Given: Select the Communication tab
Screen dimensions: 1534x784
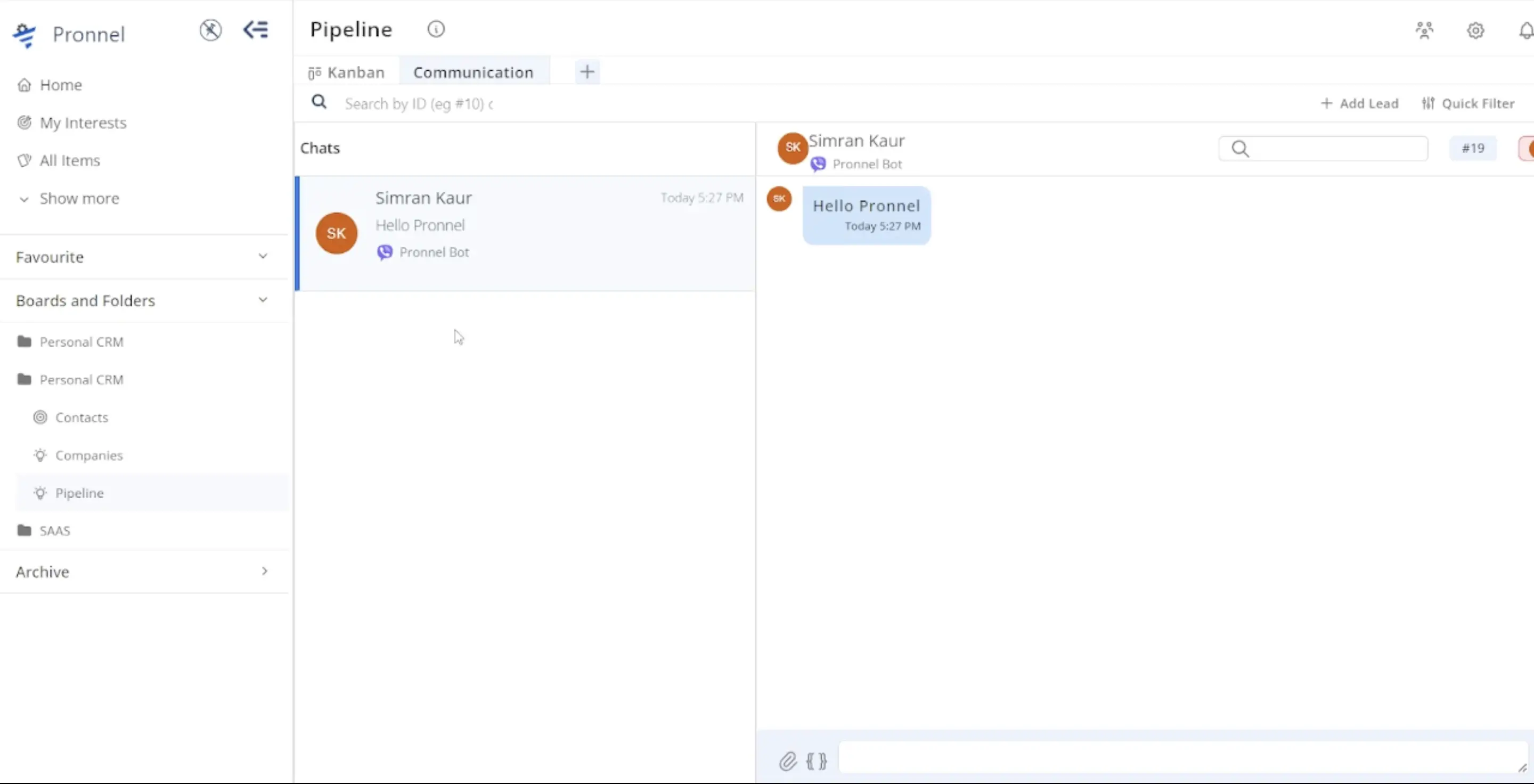Looking at the screenshot, I should 474,72.
